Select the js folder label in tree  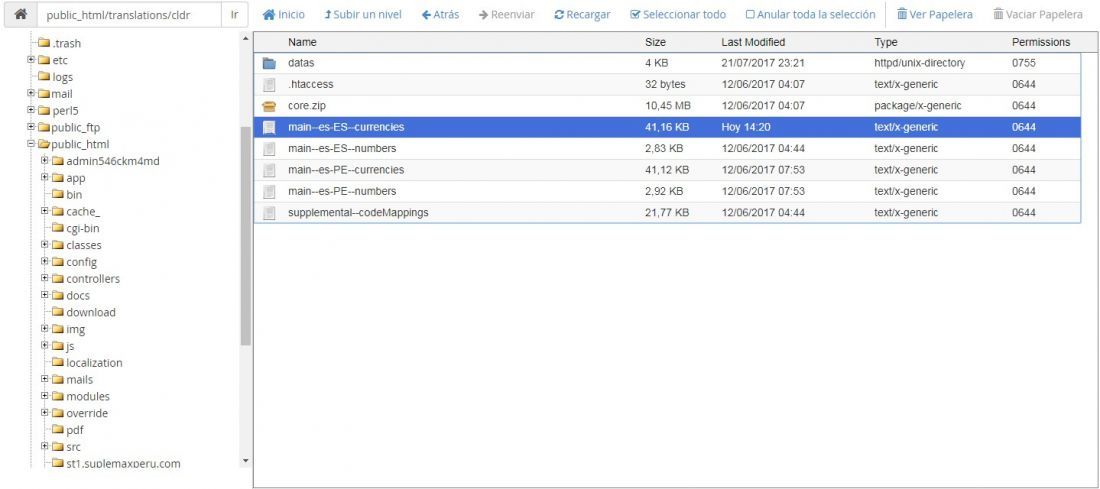[70, 346]
